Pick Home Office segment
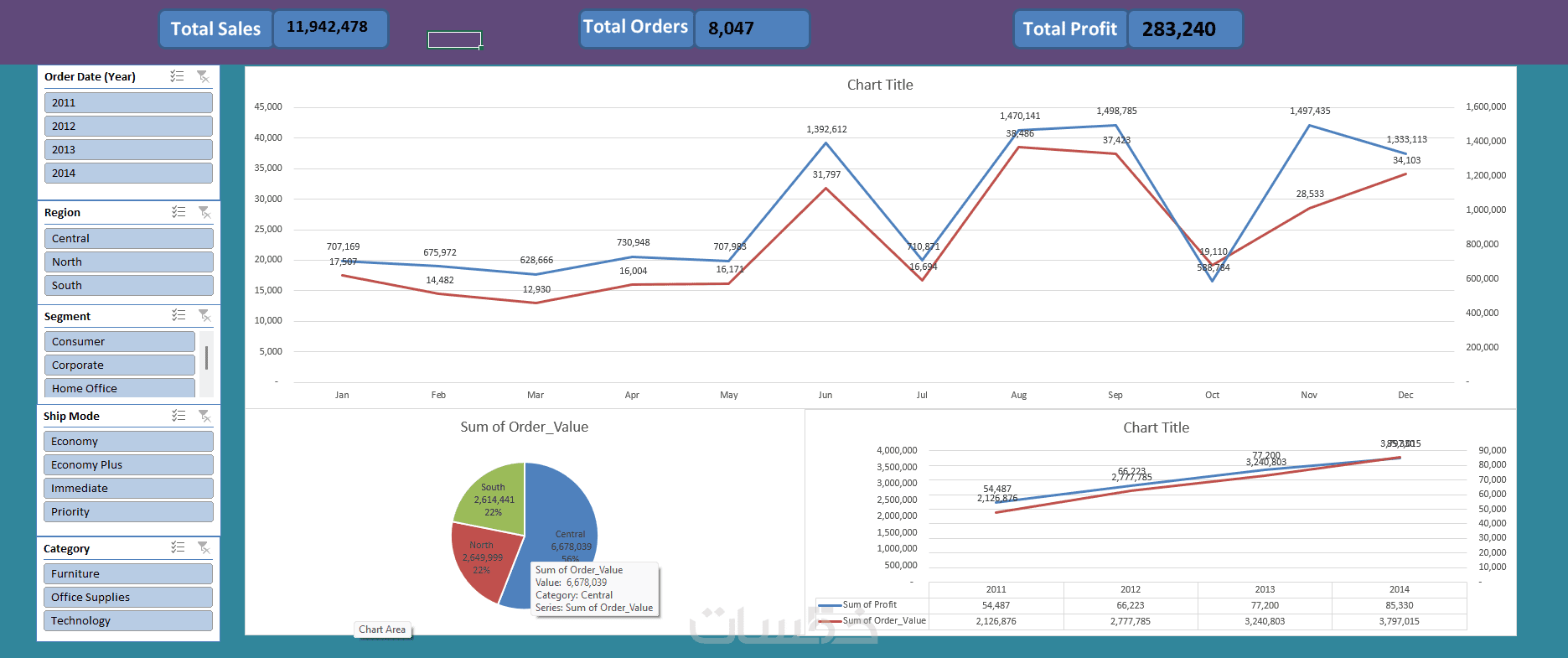Viewport: 1568px width, 658px height. pyautogui.click(x=120, y=387)
